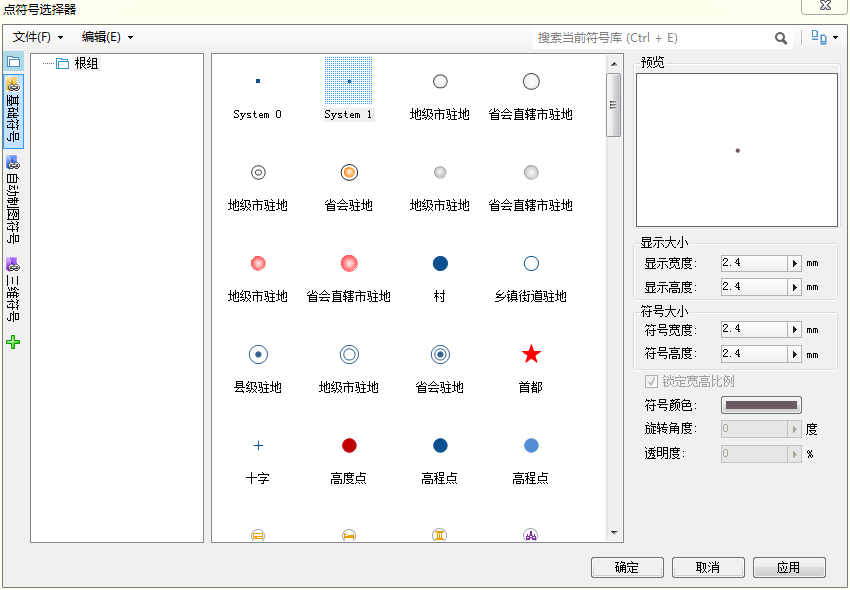Close the 点符号选择器 dialog
Screen dimensions: 850x590
(825, 5)
